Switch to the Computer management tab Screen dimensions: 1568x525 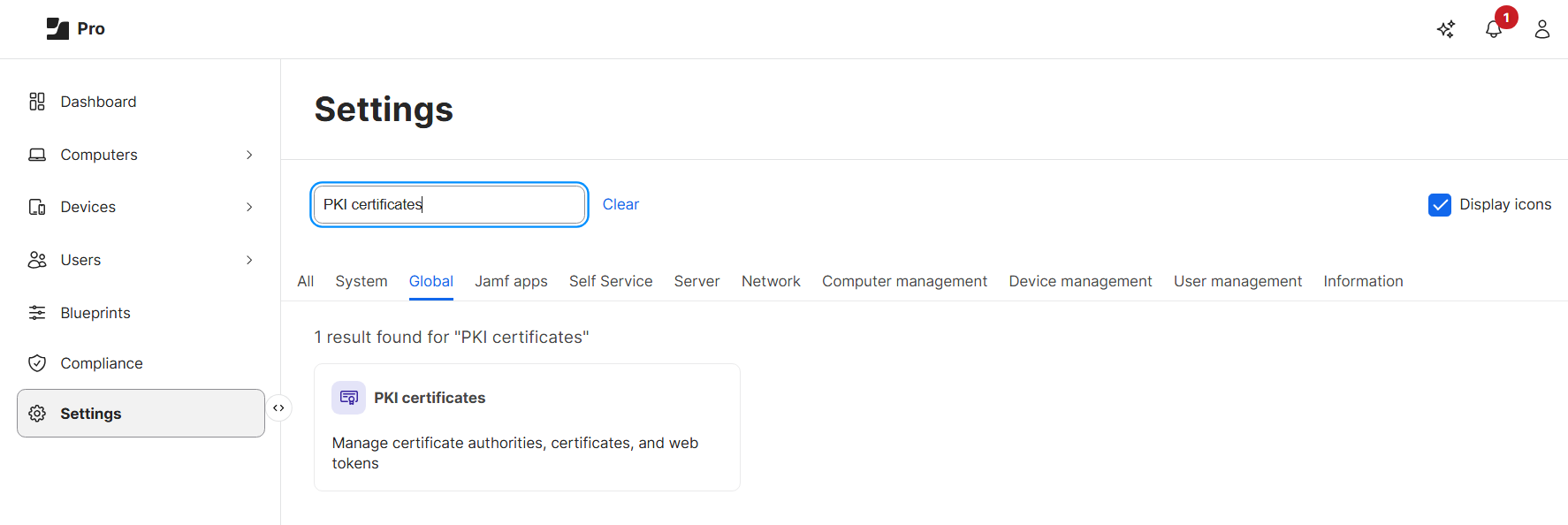(x=904, y=281)
